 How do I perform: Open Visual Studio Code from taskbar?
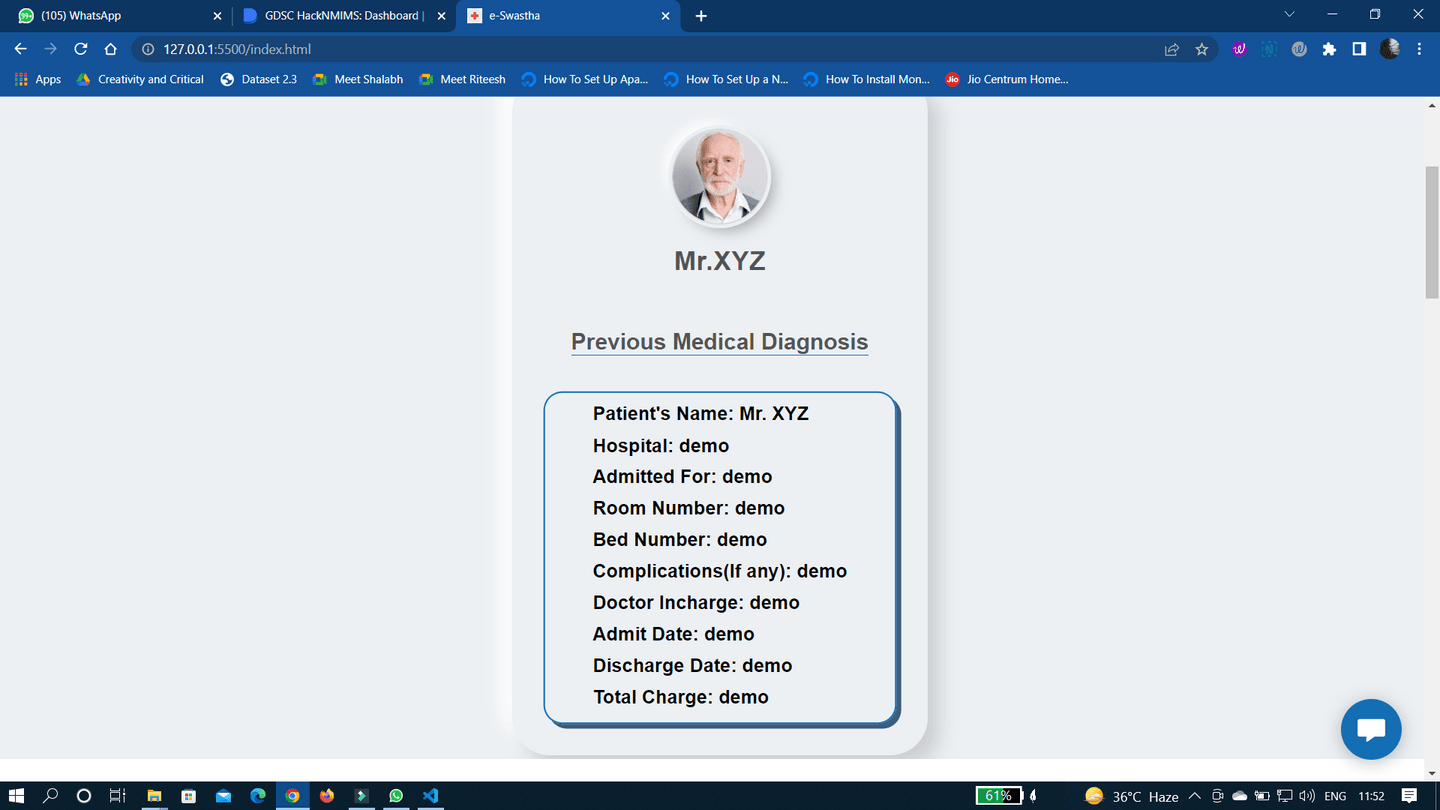pyautogui.click(x=430, y=796)
